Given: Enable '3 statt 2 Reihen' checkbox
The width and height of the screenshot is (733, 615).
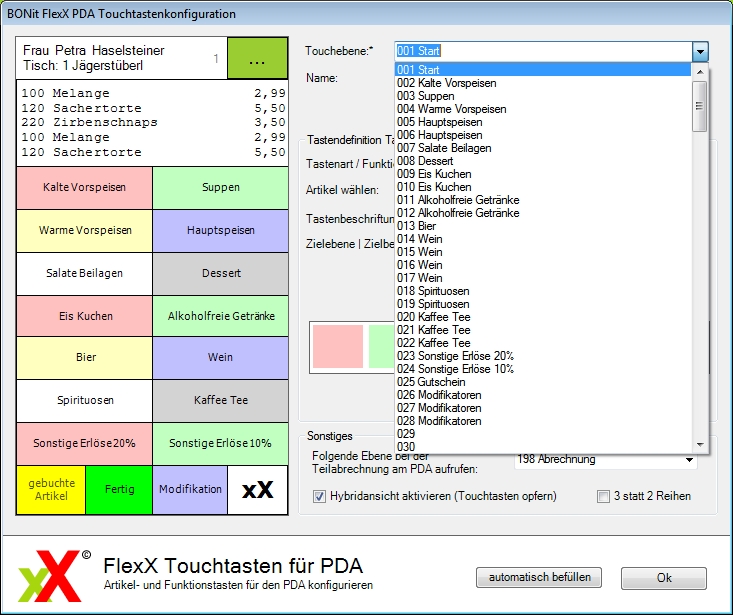Looking at the screenshot, I should tap(604, 496).
